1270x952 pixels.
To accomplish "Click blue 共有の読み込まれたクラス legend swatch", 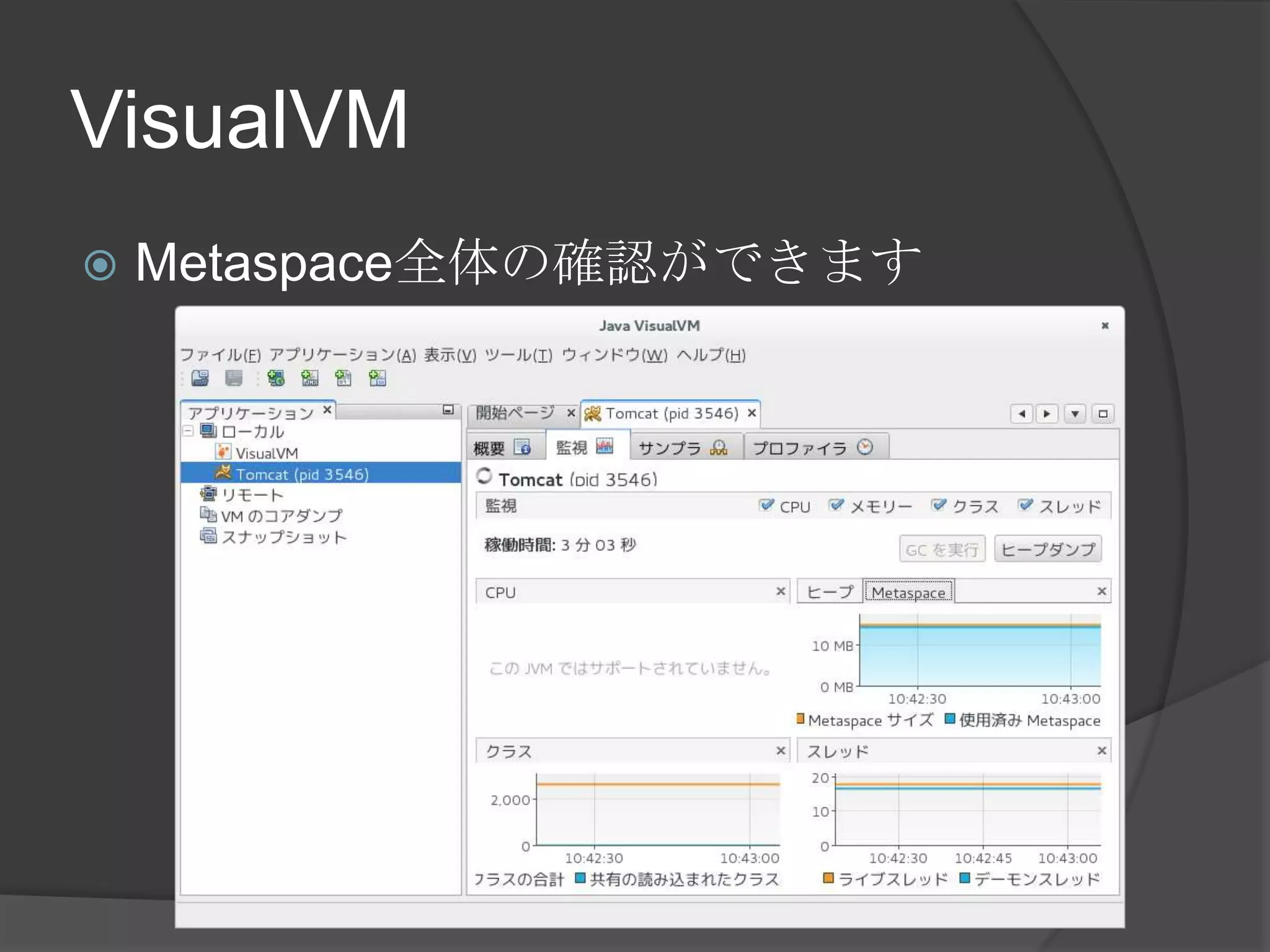I will point(580,878).
